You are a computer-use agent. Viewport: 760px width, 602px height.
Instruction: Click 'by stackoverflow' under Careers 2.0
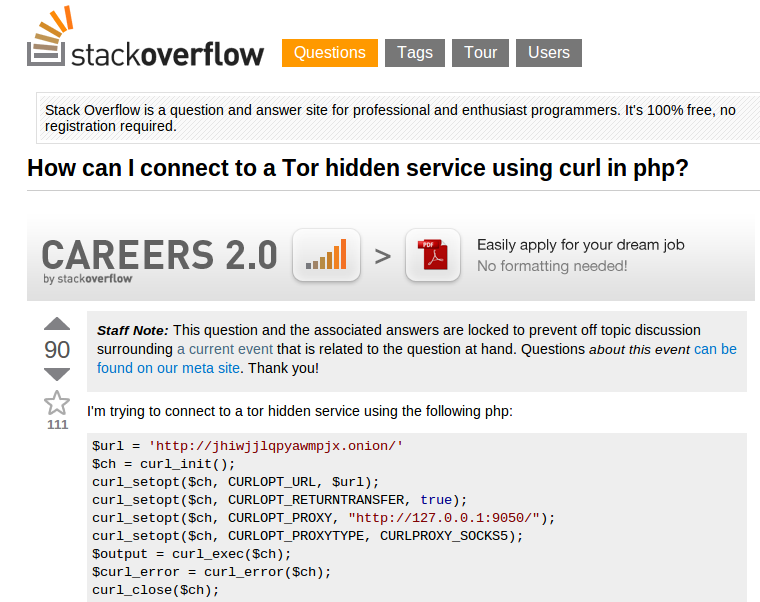[x=88, y=279]
